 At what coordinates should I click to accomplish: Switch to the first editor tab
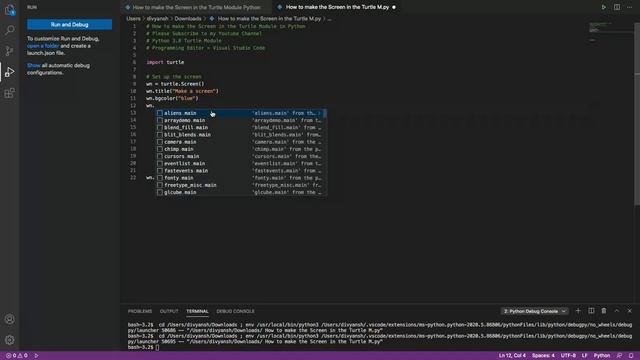coord(196,7)
